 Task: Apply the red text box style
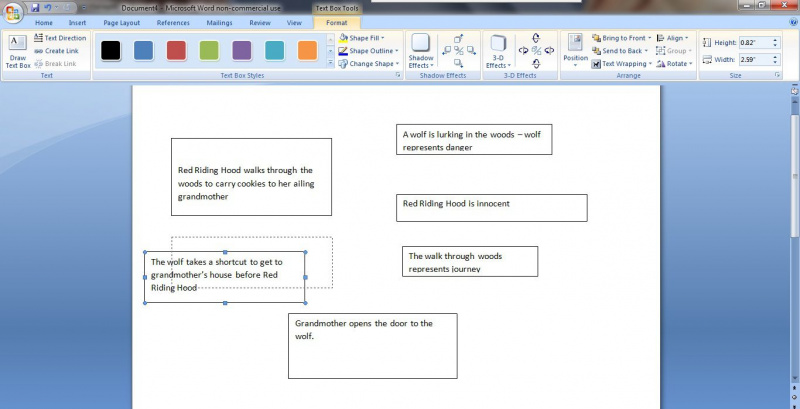(x=176, y=50)
